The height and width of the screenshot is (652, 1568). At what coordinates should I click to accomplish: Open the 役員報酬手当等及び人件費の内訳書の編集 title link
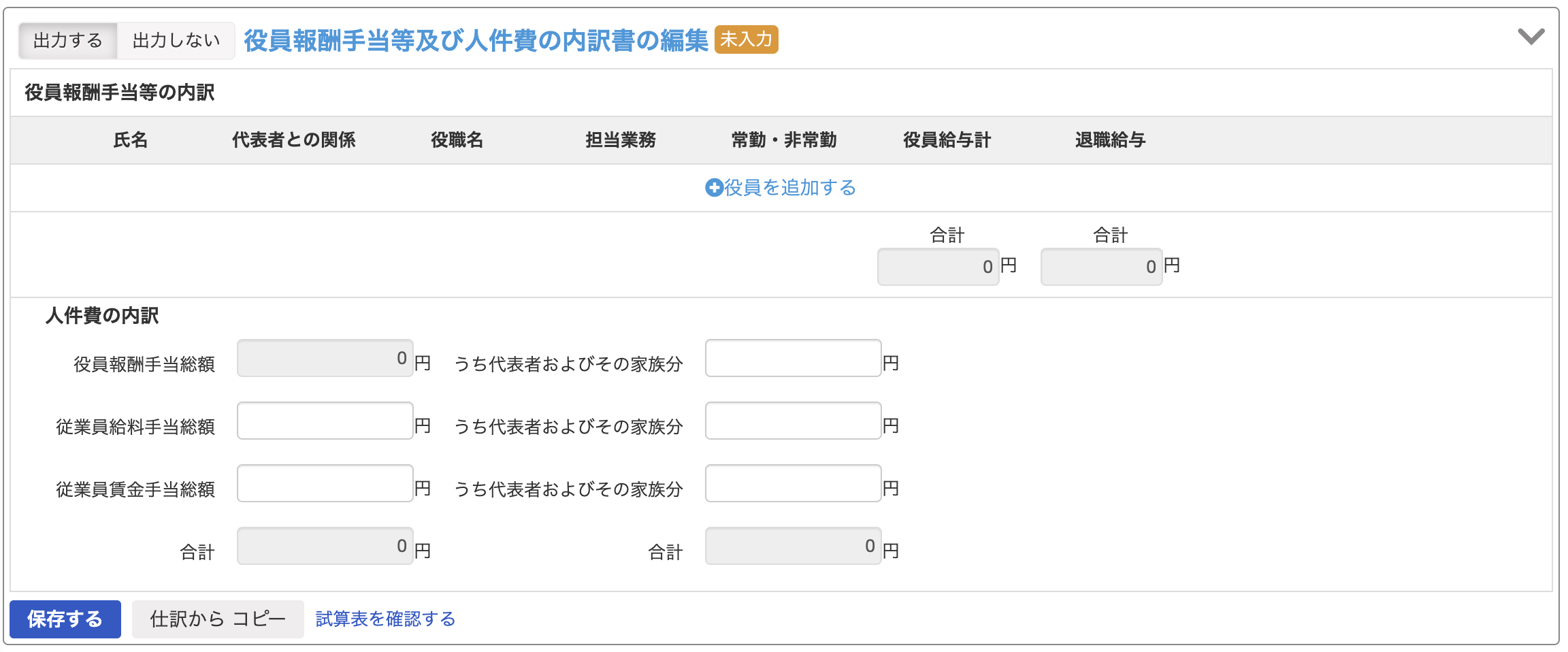pos(476,41)
